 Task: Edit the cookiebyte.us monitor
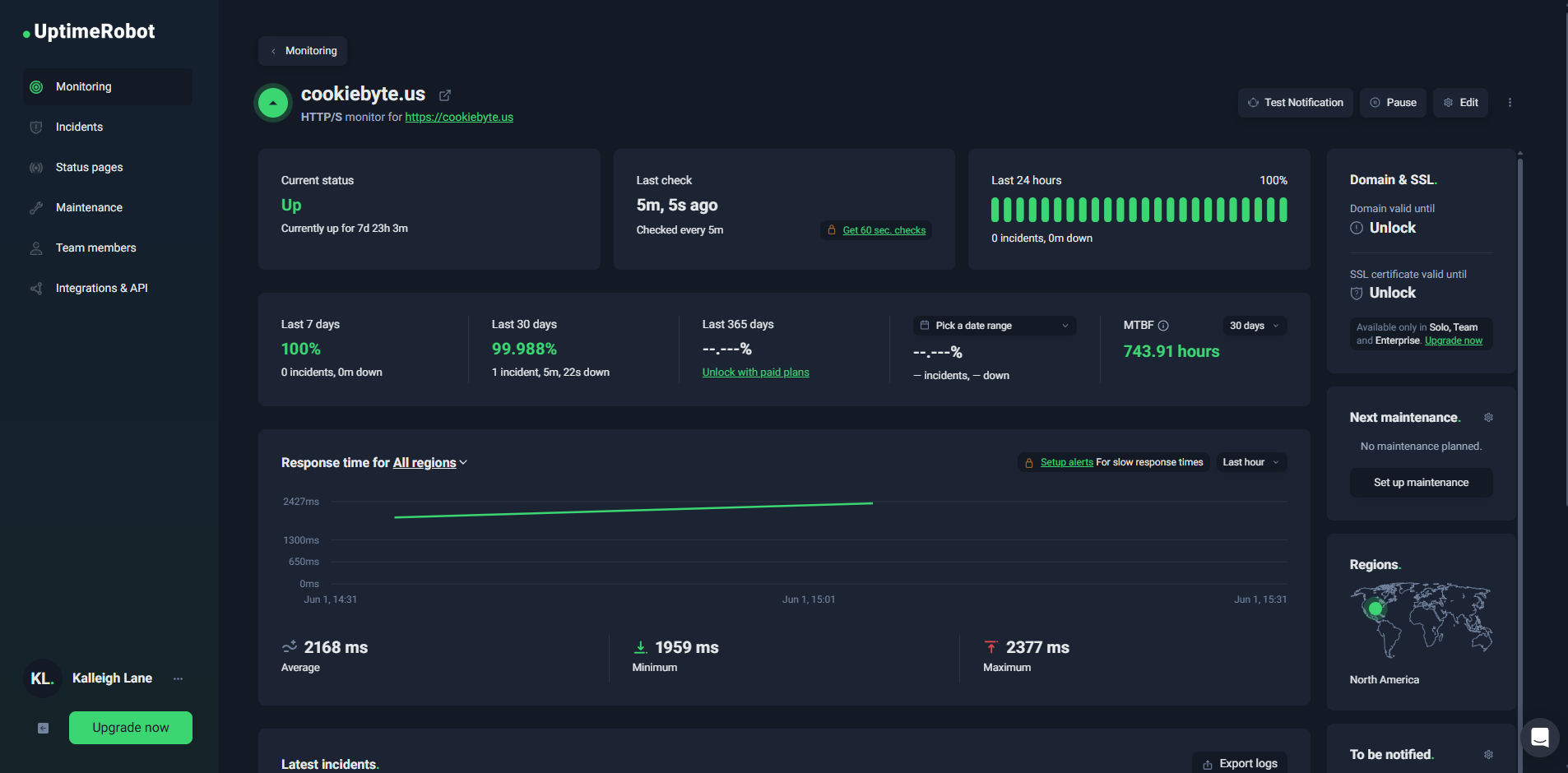(x=1460, y=103)
